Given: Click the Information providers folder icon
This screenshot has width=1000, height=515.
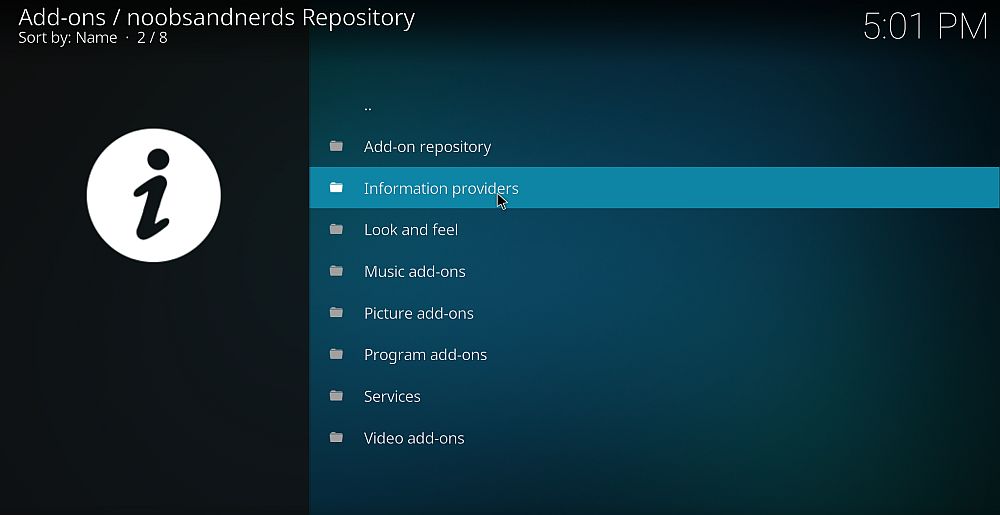Looking at the screenshot, I should pyautogui.click(x=336, y=188).
